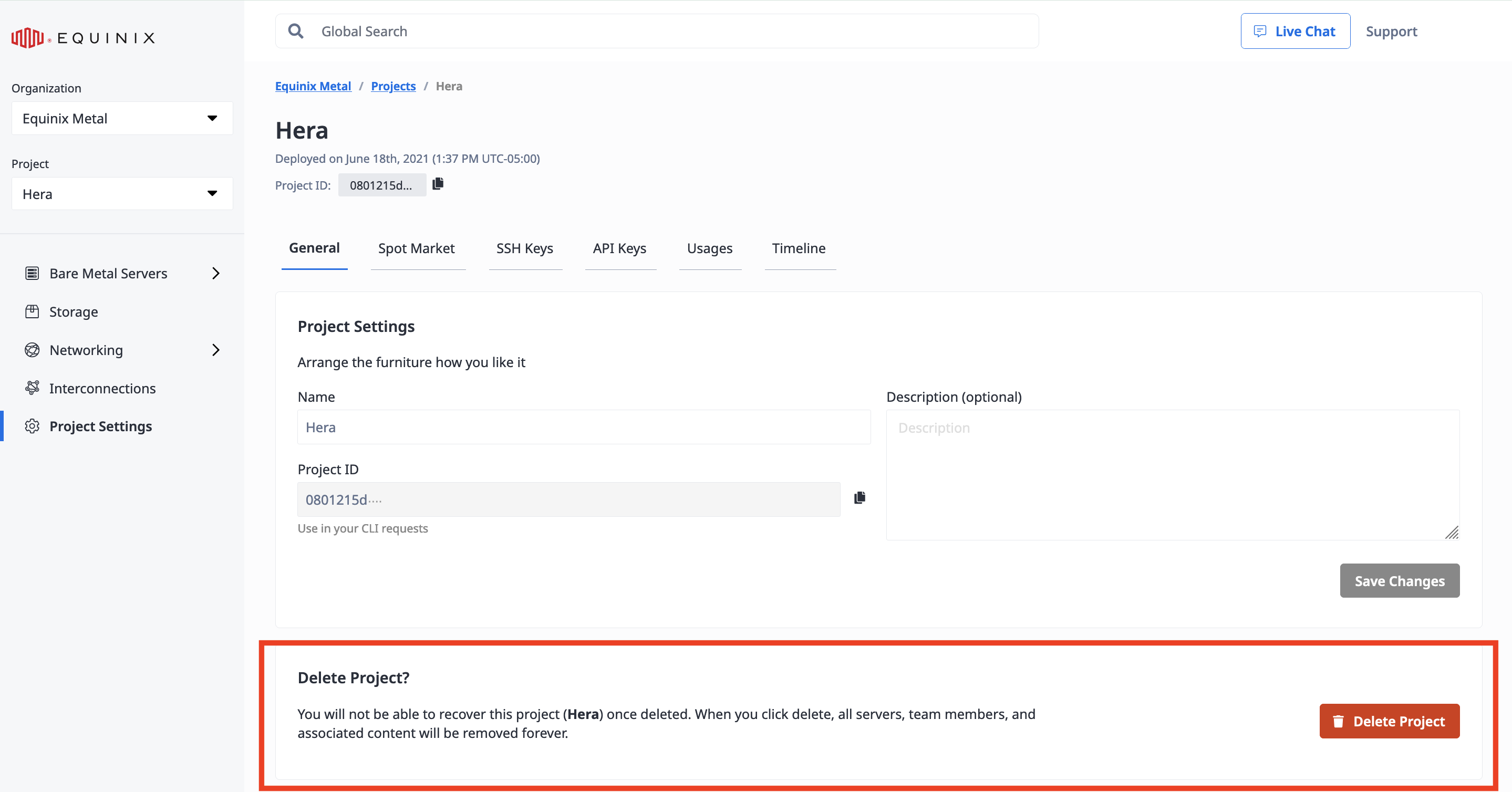Click the Name field containing Hera
The width and height of the screenshot is (1512, 792).
click(584, 427)
